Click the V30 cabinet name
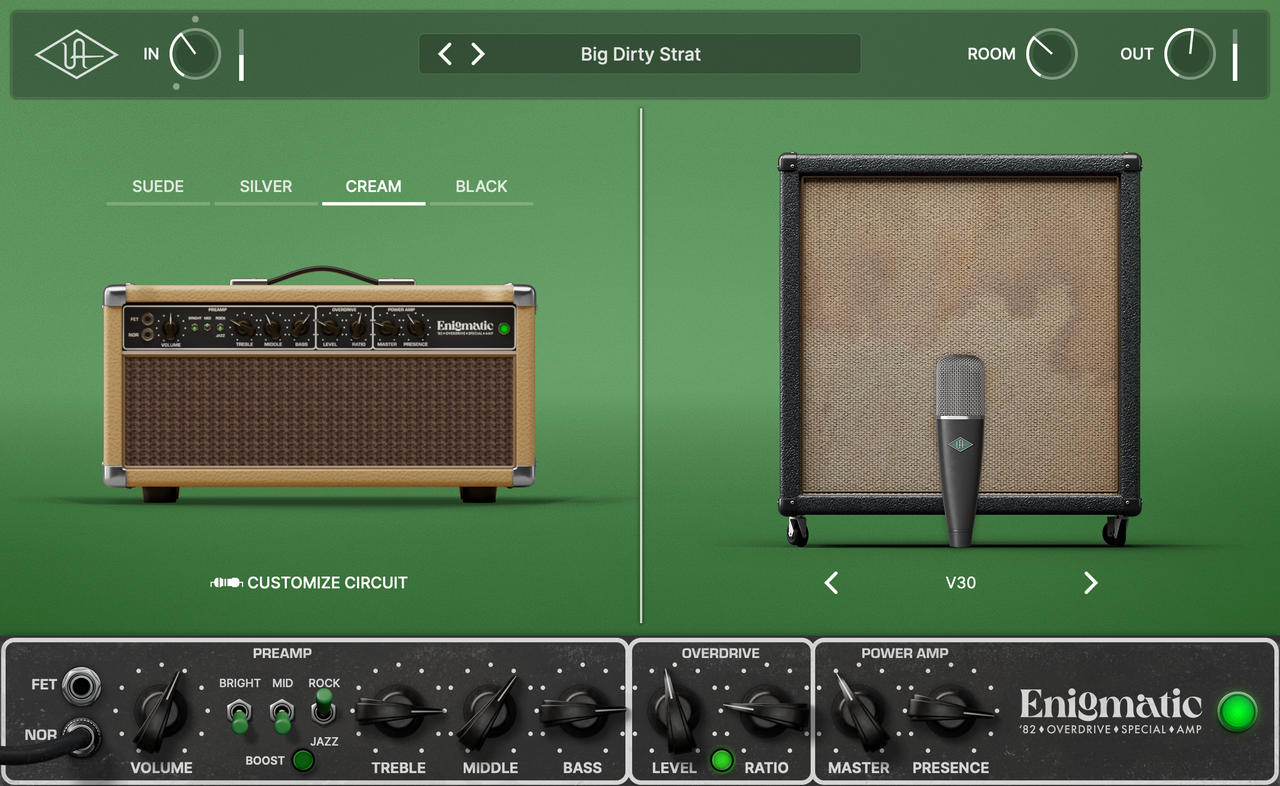This screenshot has width=1280, height=786. click(960, 582)
